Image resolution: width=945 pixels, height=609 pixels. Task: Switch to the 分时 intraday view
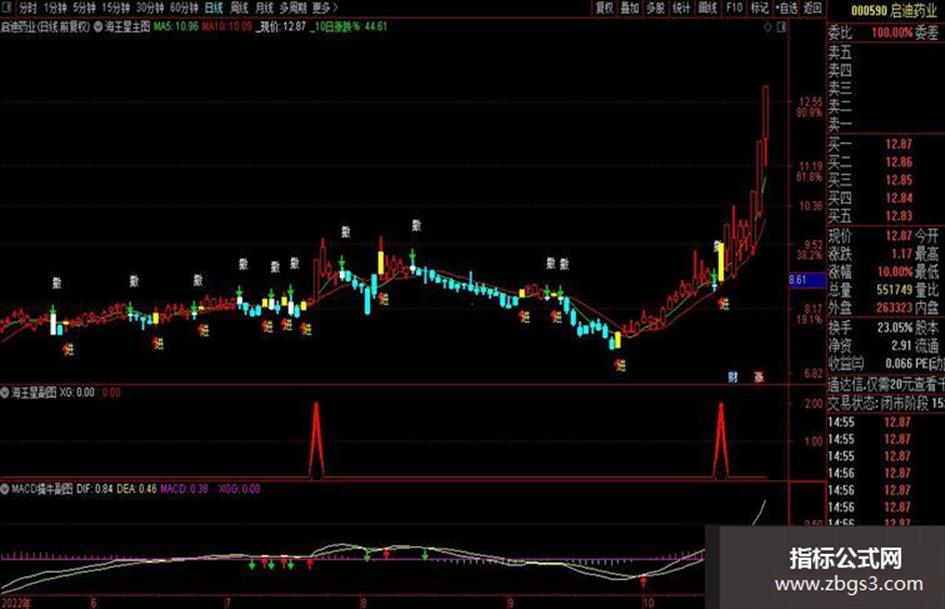coord(27,8)
